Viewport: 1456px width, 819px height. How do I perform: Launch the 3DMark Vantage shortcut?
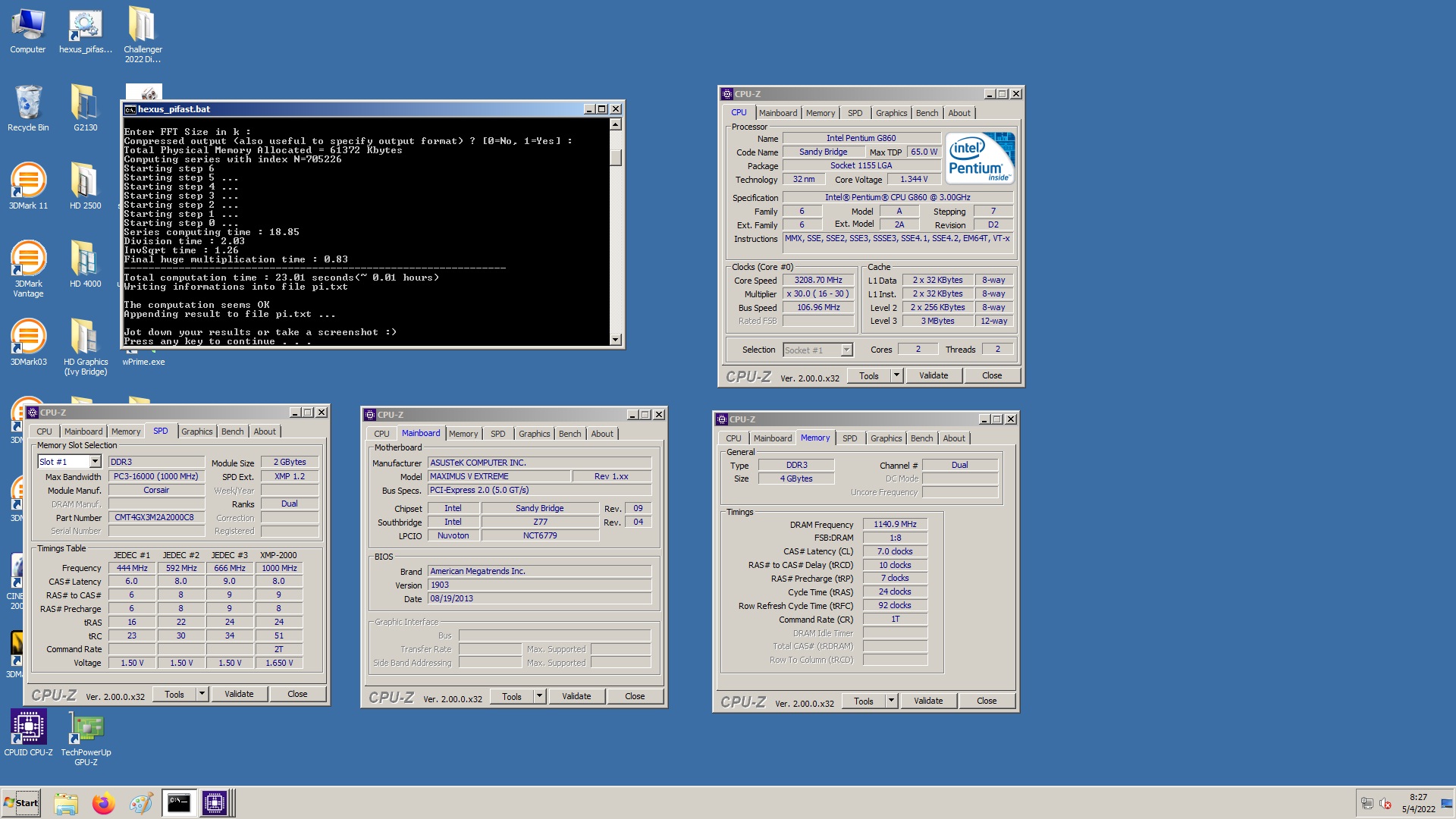pos(28,268)
